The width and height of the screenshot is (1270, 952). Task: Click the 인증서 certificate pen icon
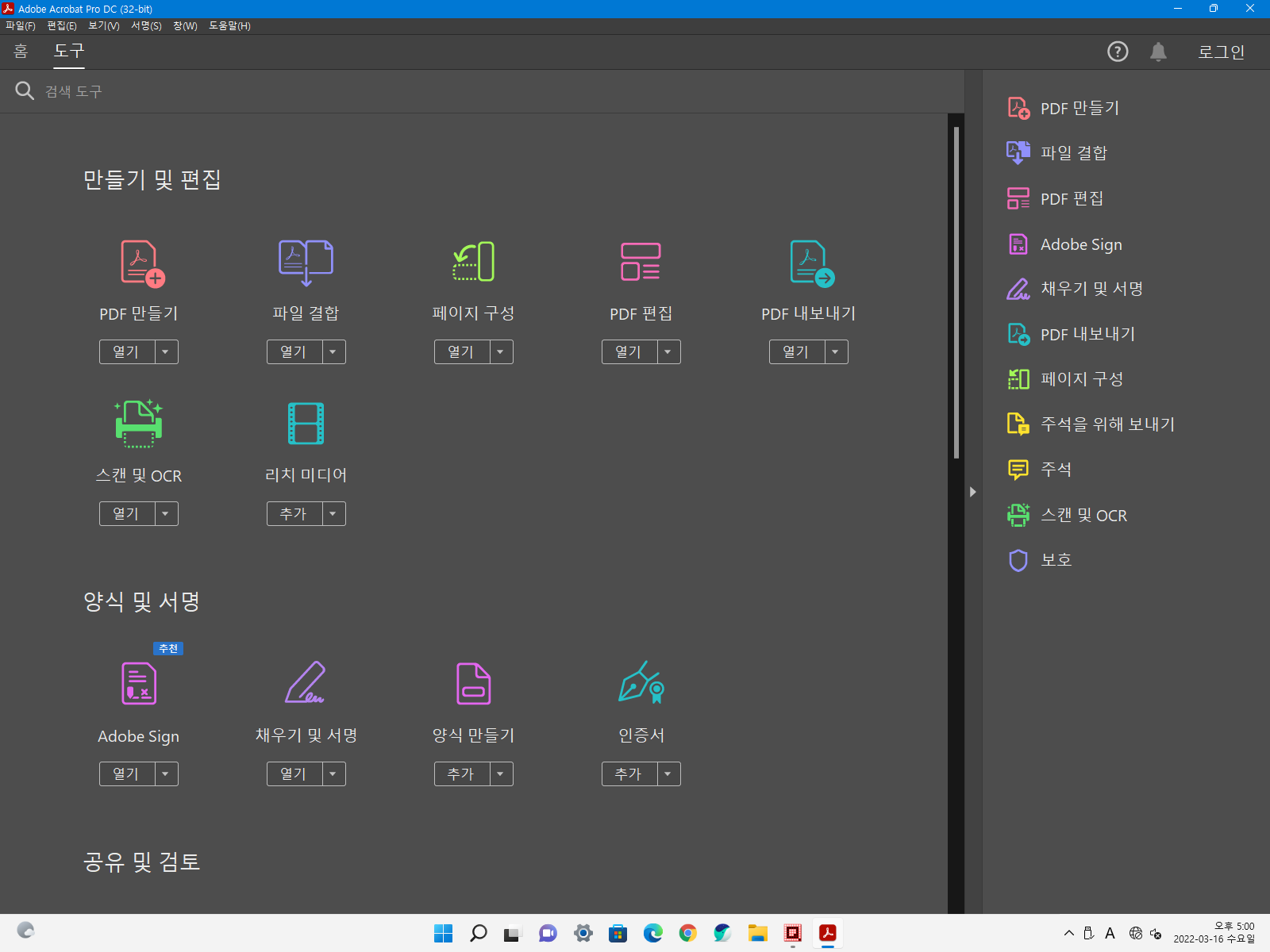(x=641, y=682)
